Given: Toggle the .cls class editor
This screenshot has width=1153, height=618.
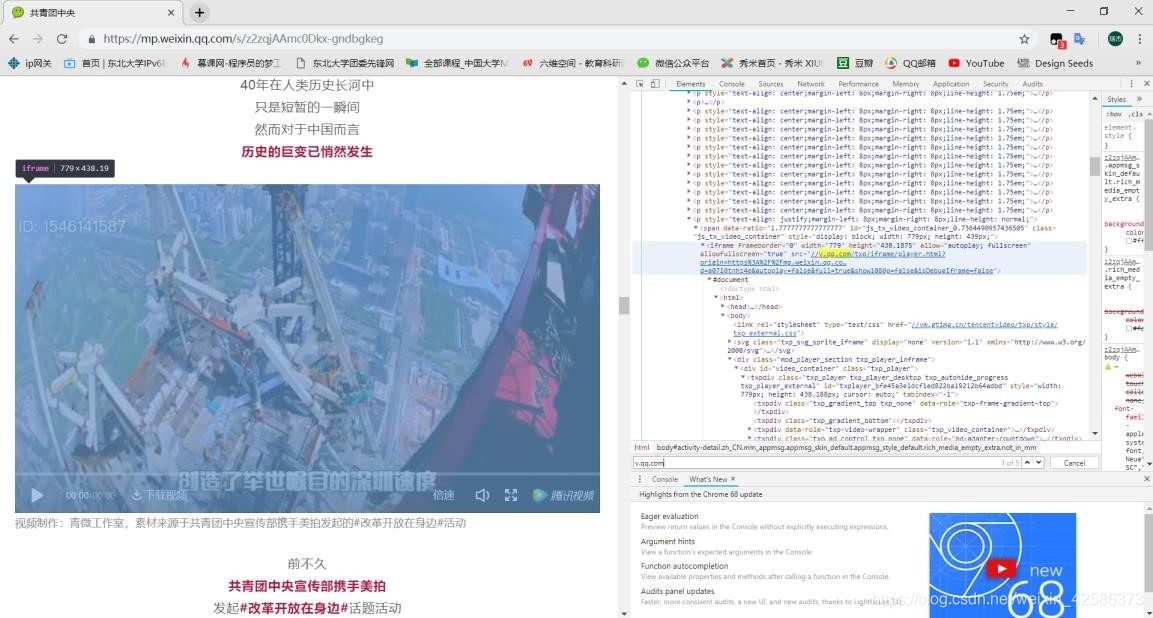Looking at the screenshot, I should 1136,114.
